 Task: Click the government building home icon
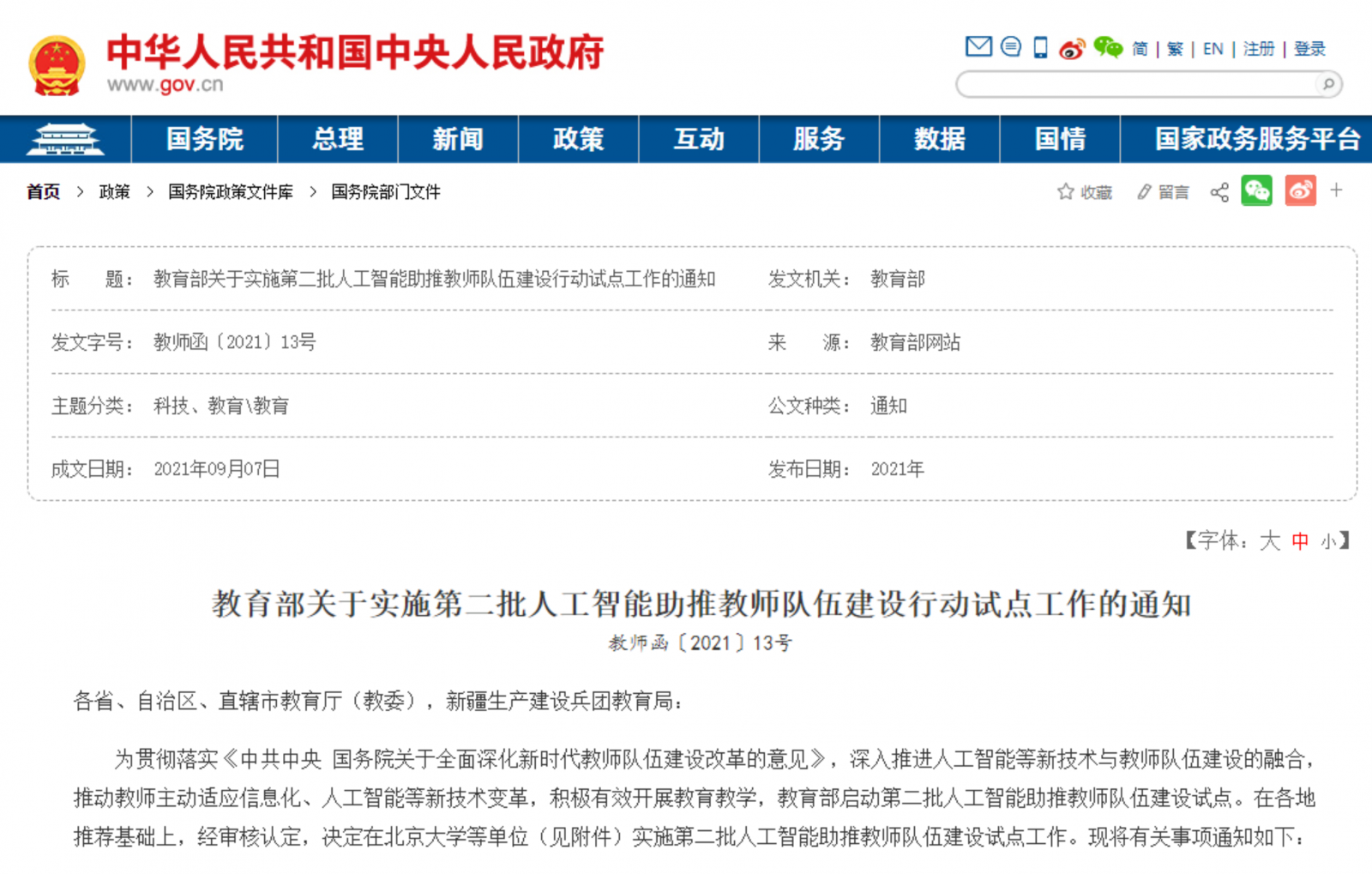click(65, 139)
